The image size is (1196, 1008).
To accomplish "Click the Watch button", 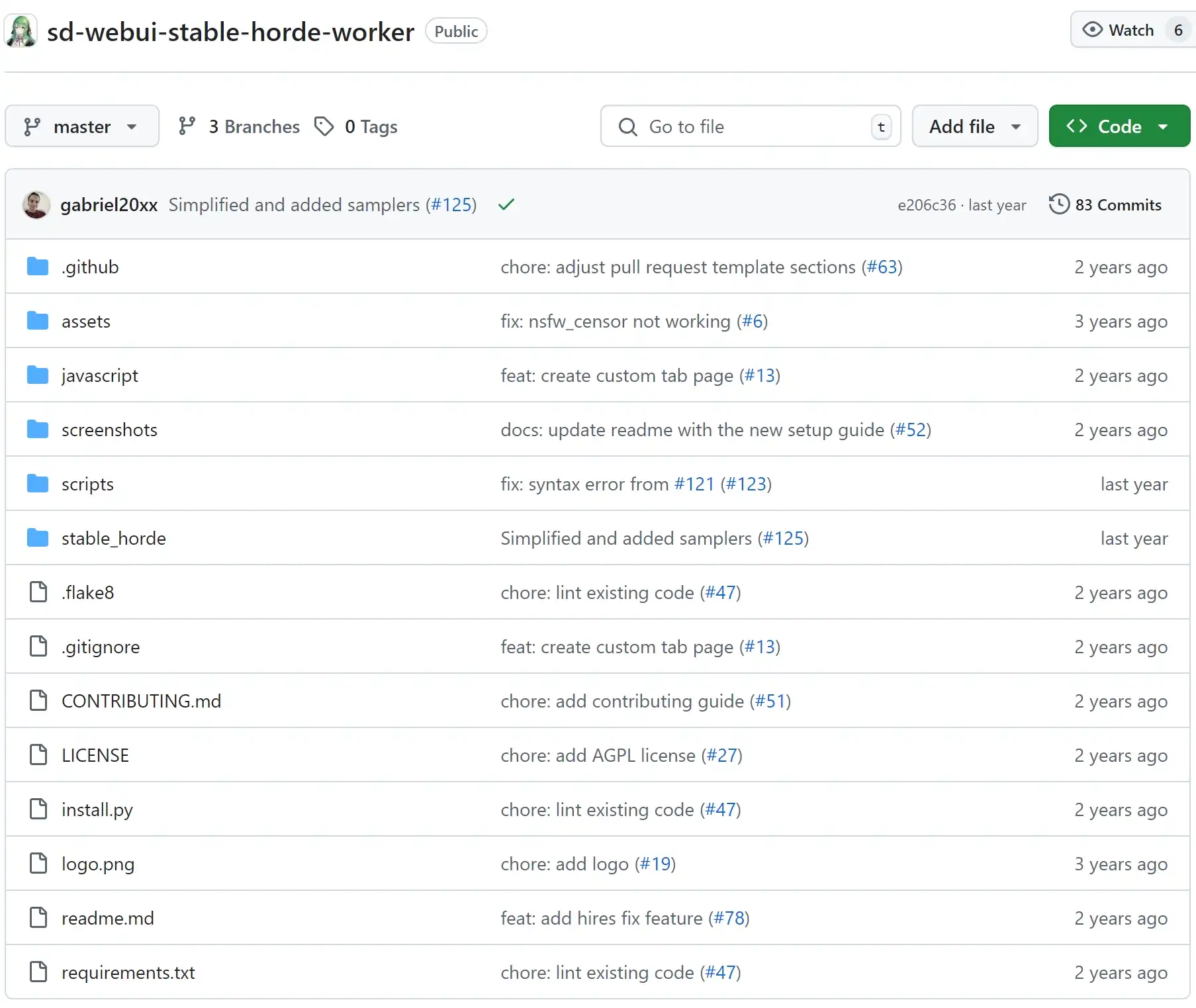I will click(x=1132, y=30).
